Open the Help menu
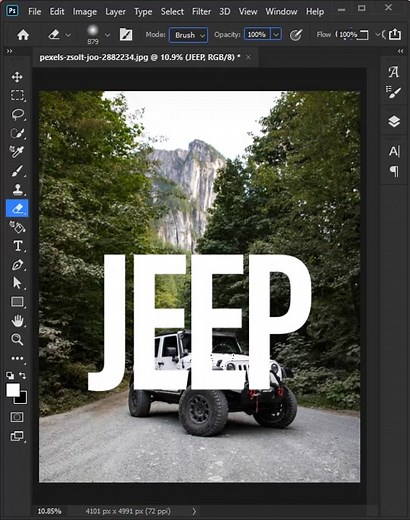Viewport: 410px width, 520px height. [x=315, y=12]
